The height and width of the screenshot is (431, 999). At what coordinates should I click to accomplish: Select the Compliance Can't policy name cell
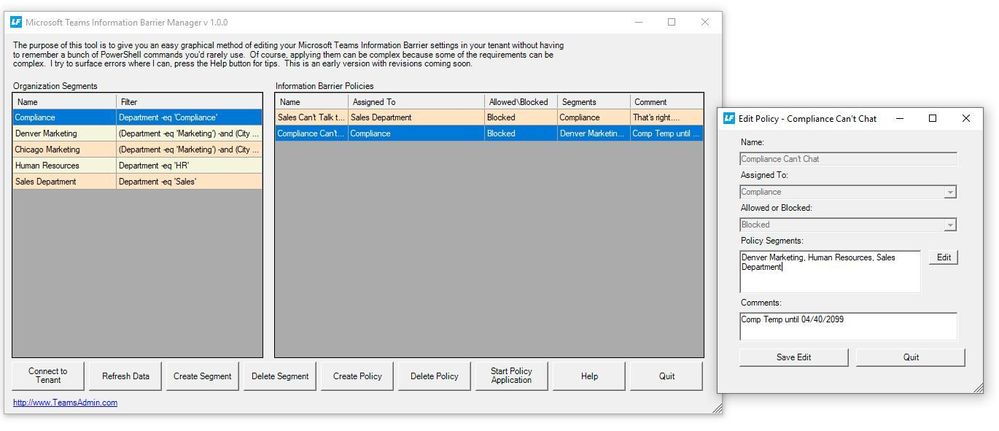(x=312, y=133)
